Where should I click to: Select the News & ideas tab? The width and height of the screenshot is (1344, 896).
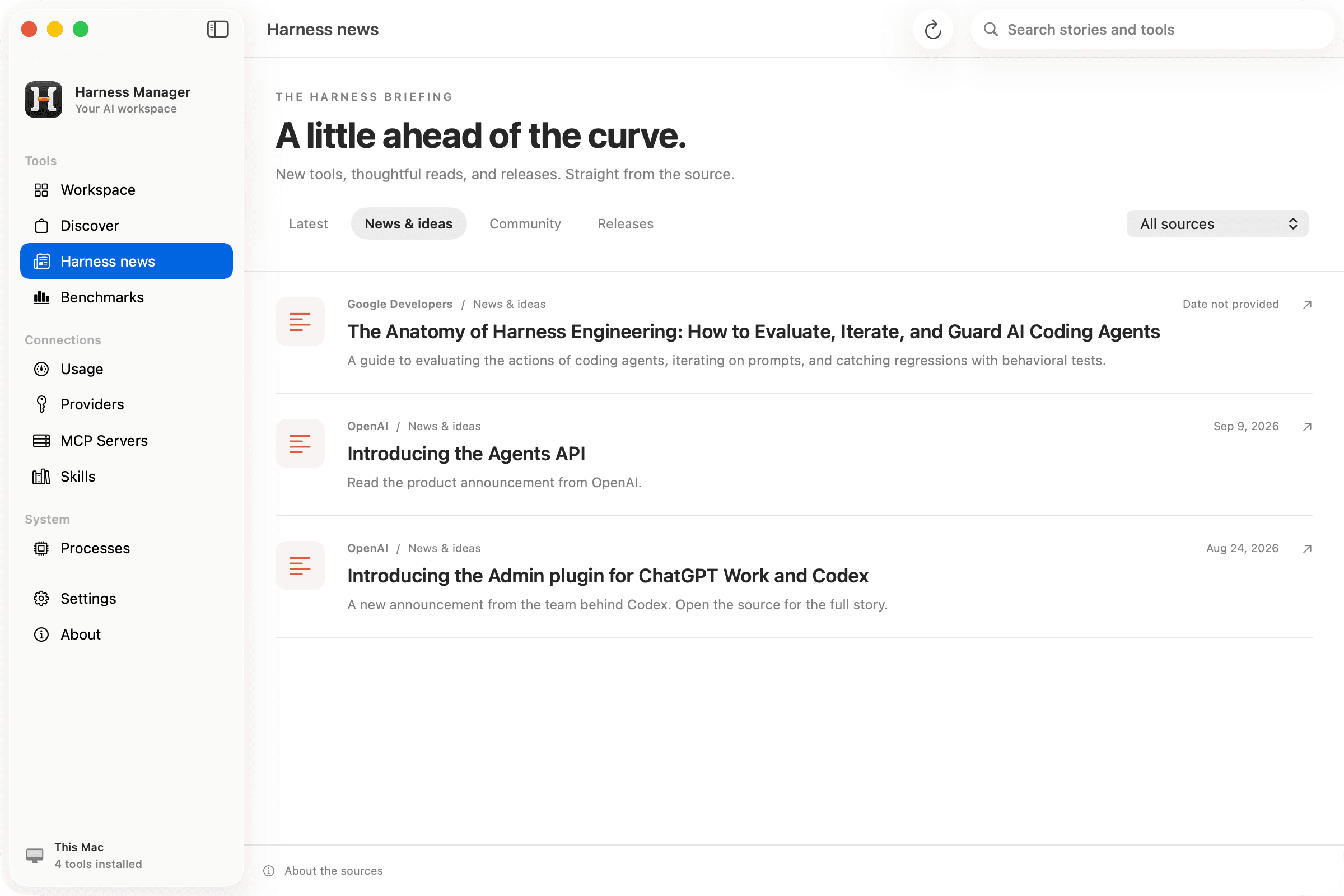pyautogui.click(x=409, y=224)
